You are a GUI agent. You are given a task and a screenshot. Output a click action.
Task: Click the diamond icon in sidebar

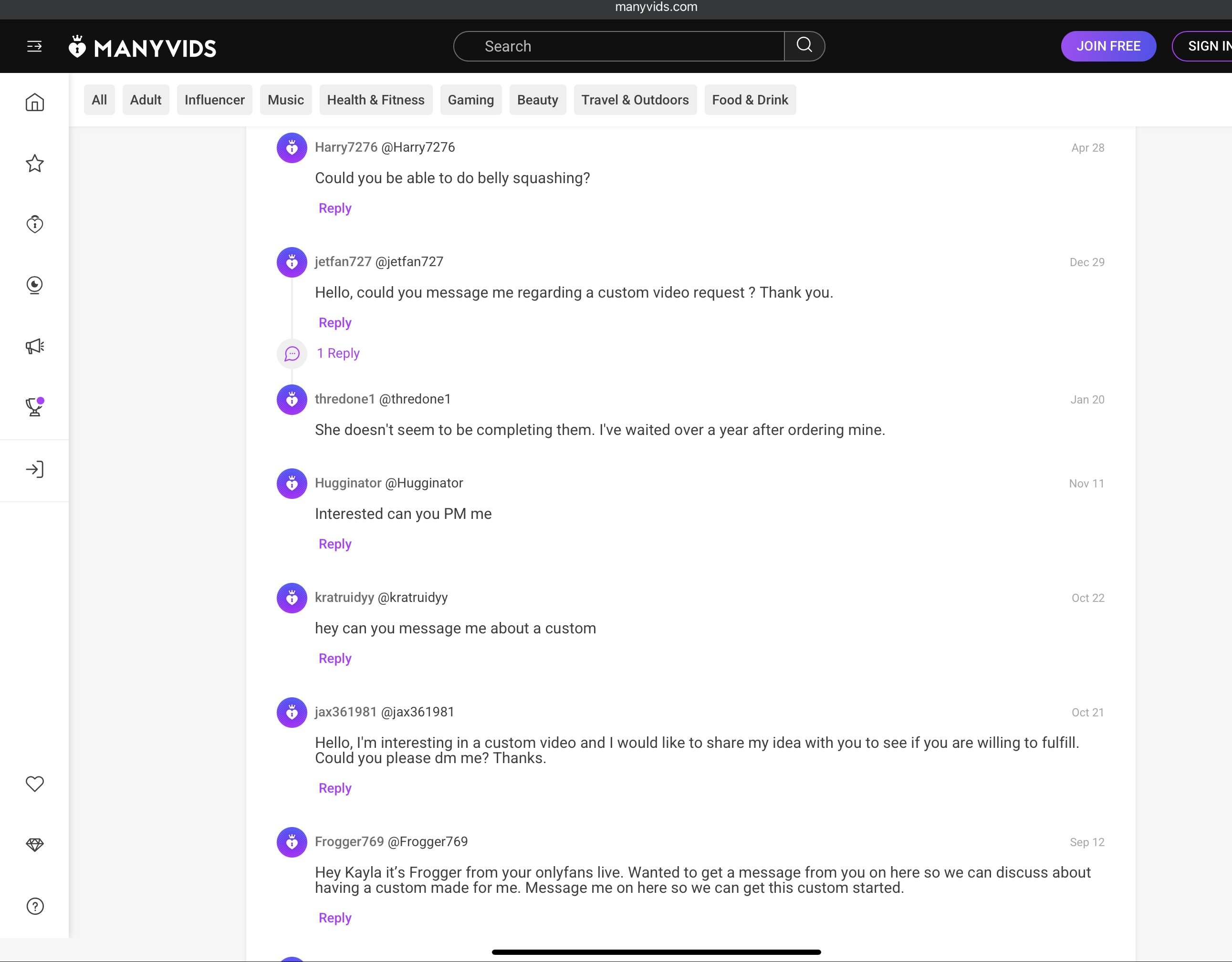(35, 844)
